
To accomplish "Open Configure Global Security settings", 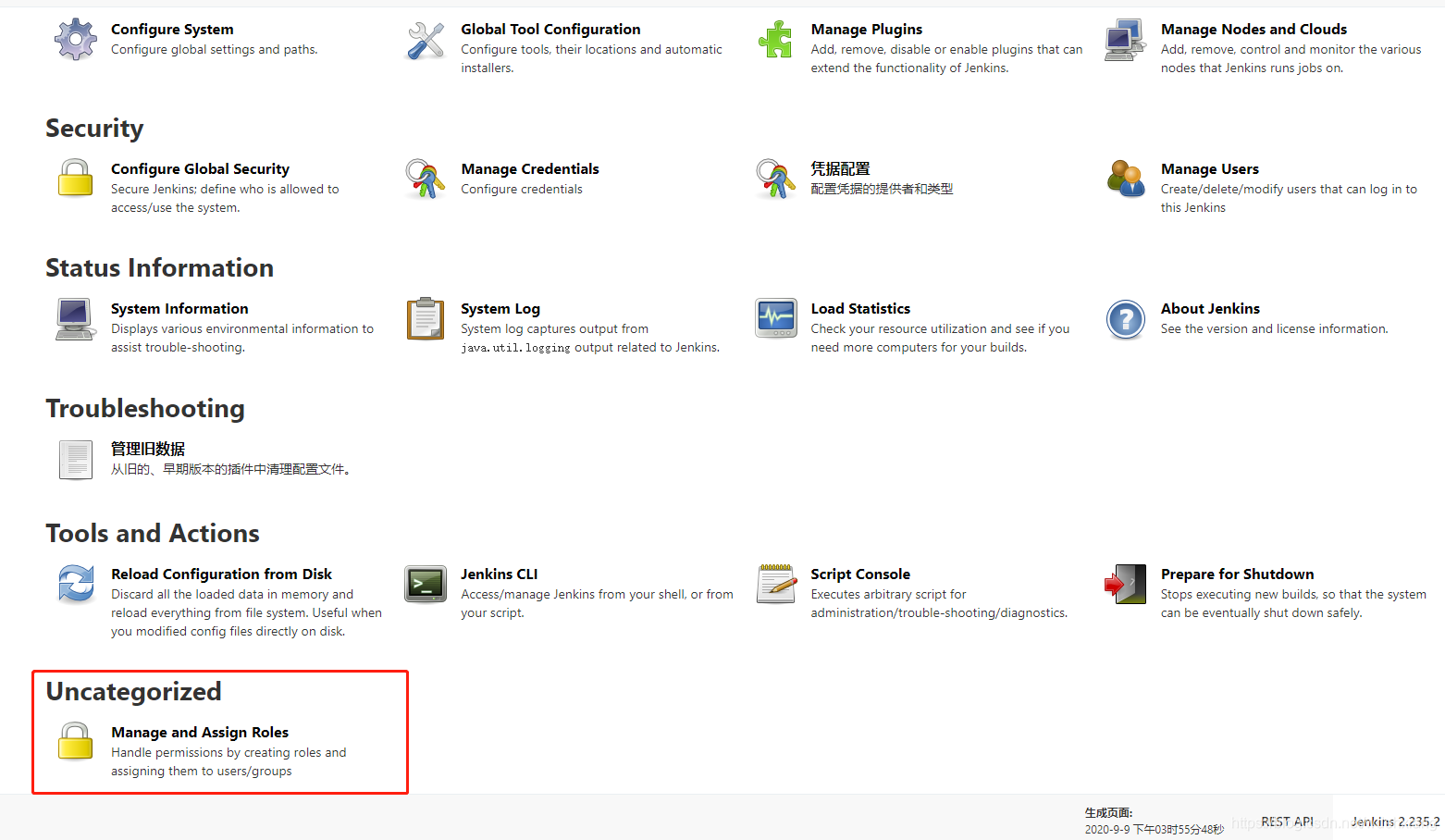I will (x=200, y=169).
